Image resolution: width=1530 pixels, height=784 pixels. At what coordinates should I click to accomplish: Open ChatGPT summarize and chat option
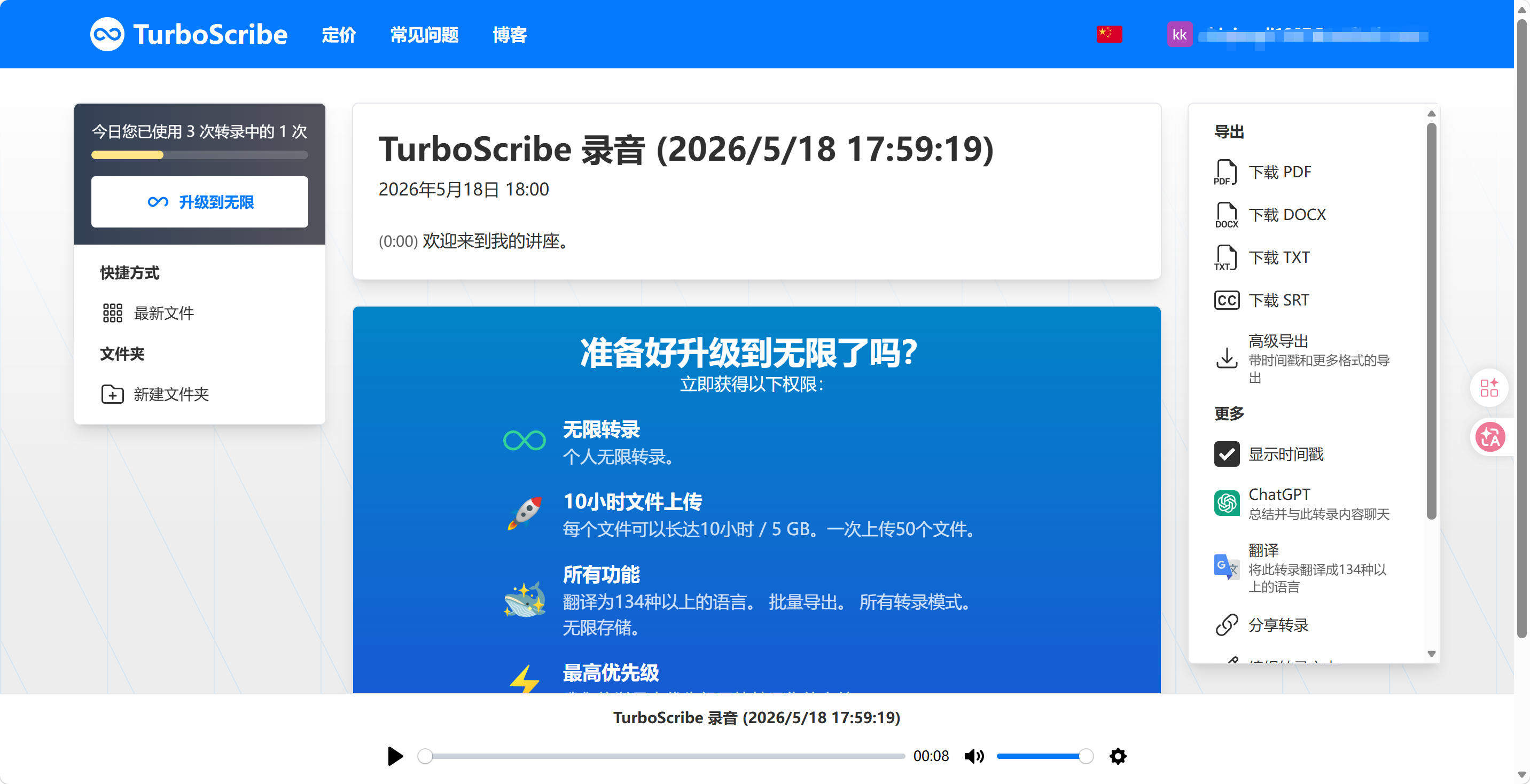click(x=1302, y=503)
